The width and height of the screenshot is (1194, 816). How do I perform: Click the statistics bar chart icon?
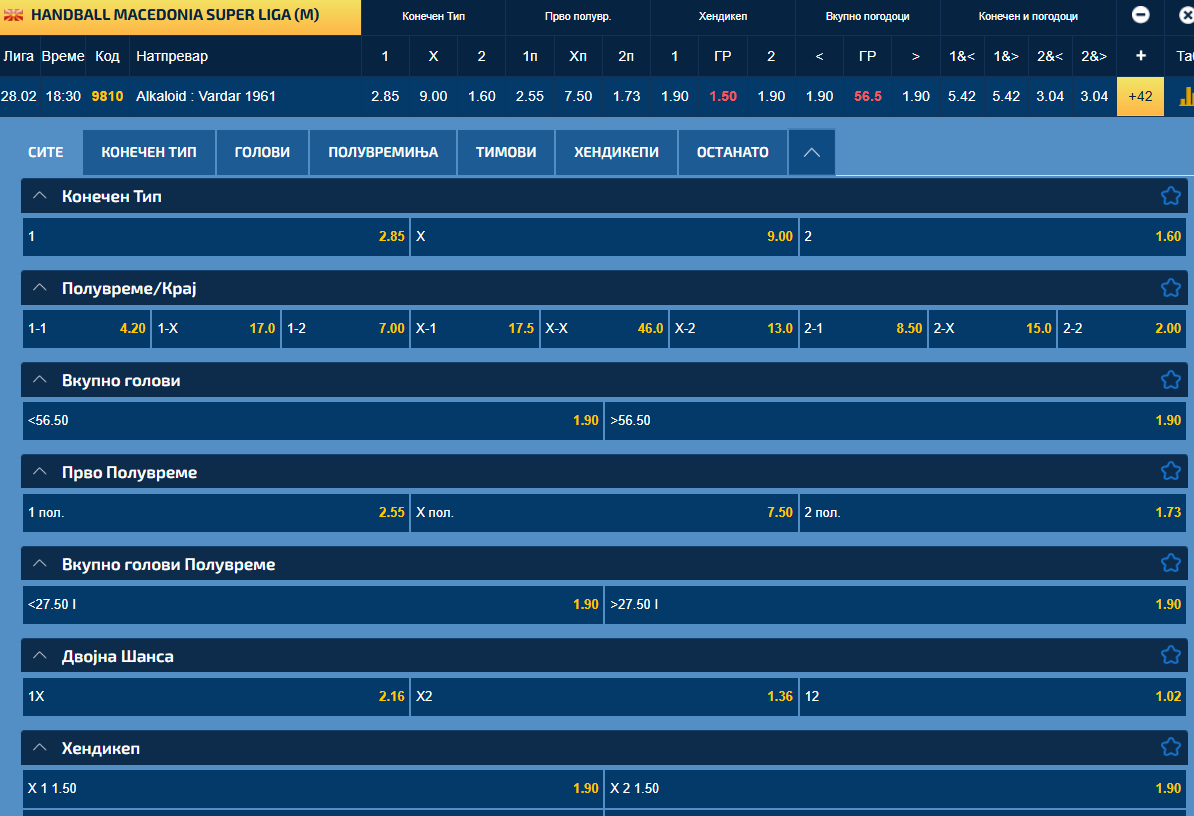[x=1186, y=96]
